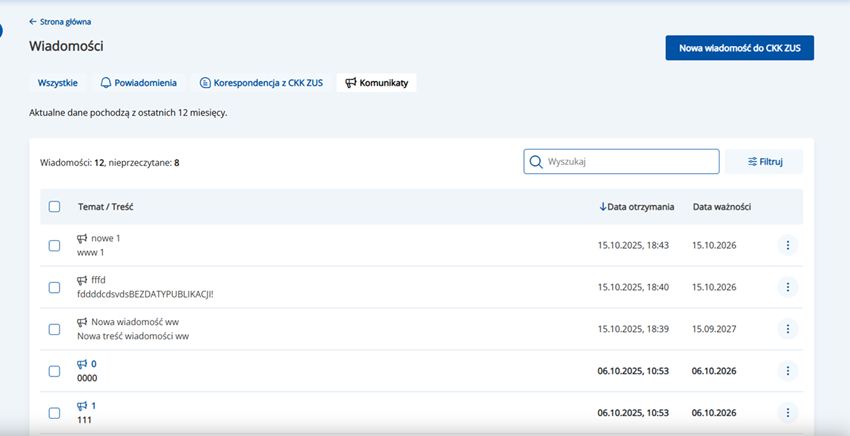Switch to Korespondencja z CKK ZUS tab
The width and height of the screenshot is (850, 436).
pos(260,83)
